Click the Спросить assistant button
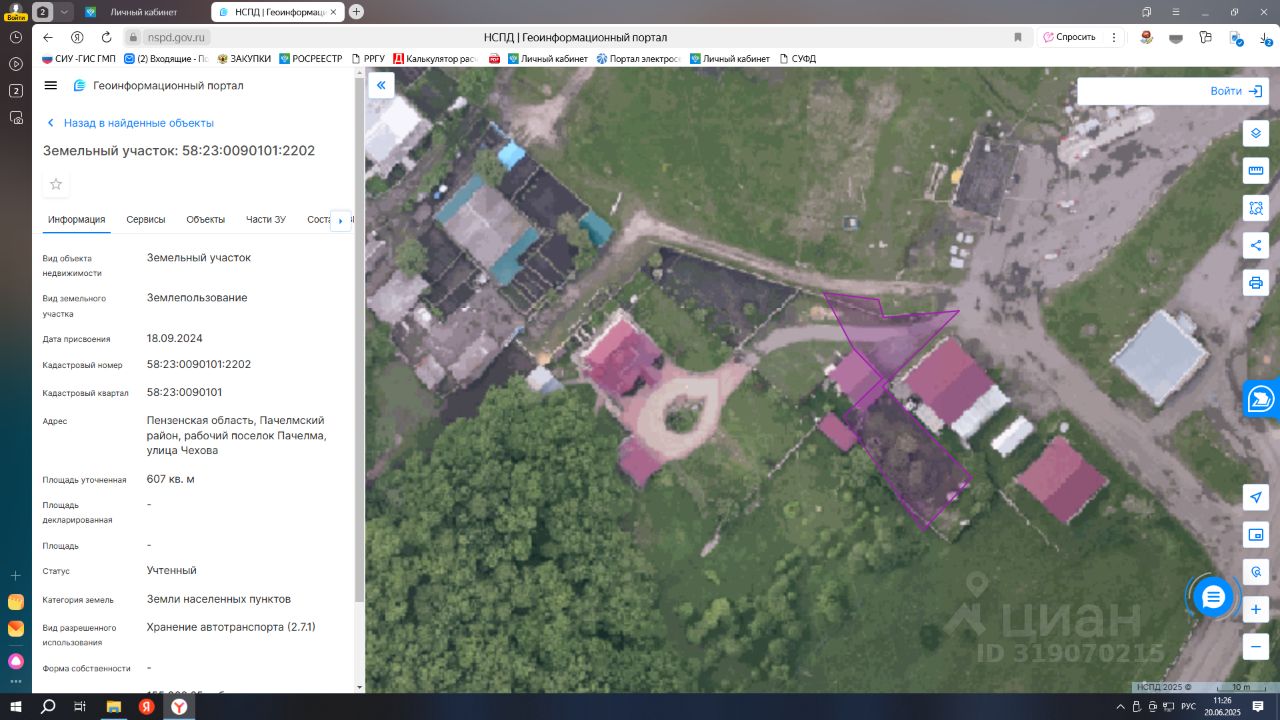1280x720 pixels. (x=1068, y=37)
